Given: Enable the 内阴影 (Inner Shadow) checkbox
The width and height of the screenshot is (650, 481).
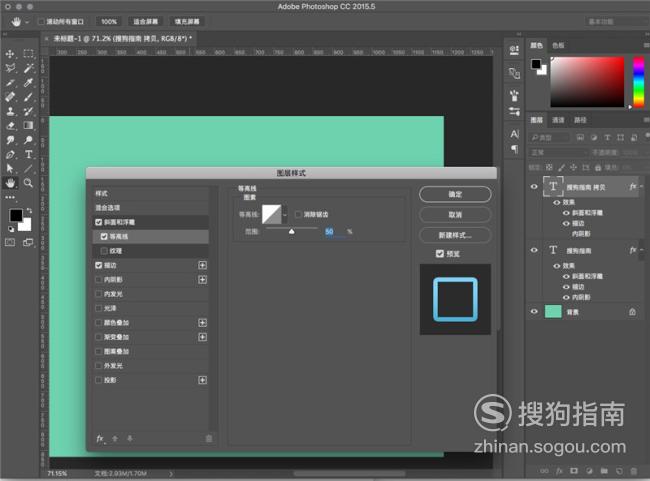Looking at the screenshot, I should [99, 279].
